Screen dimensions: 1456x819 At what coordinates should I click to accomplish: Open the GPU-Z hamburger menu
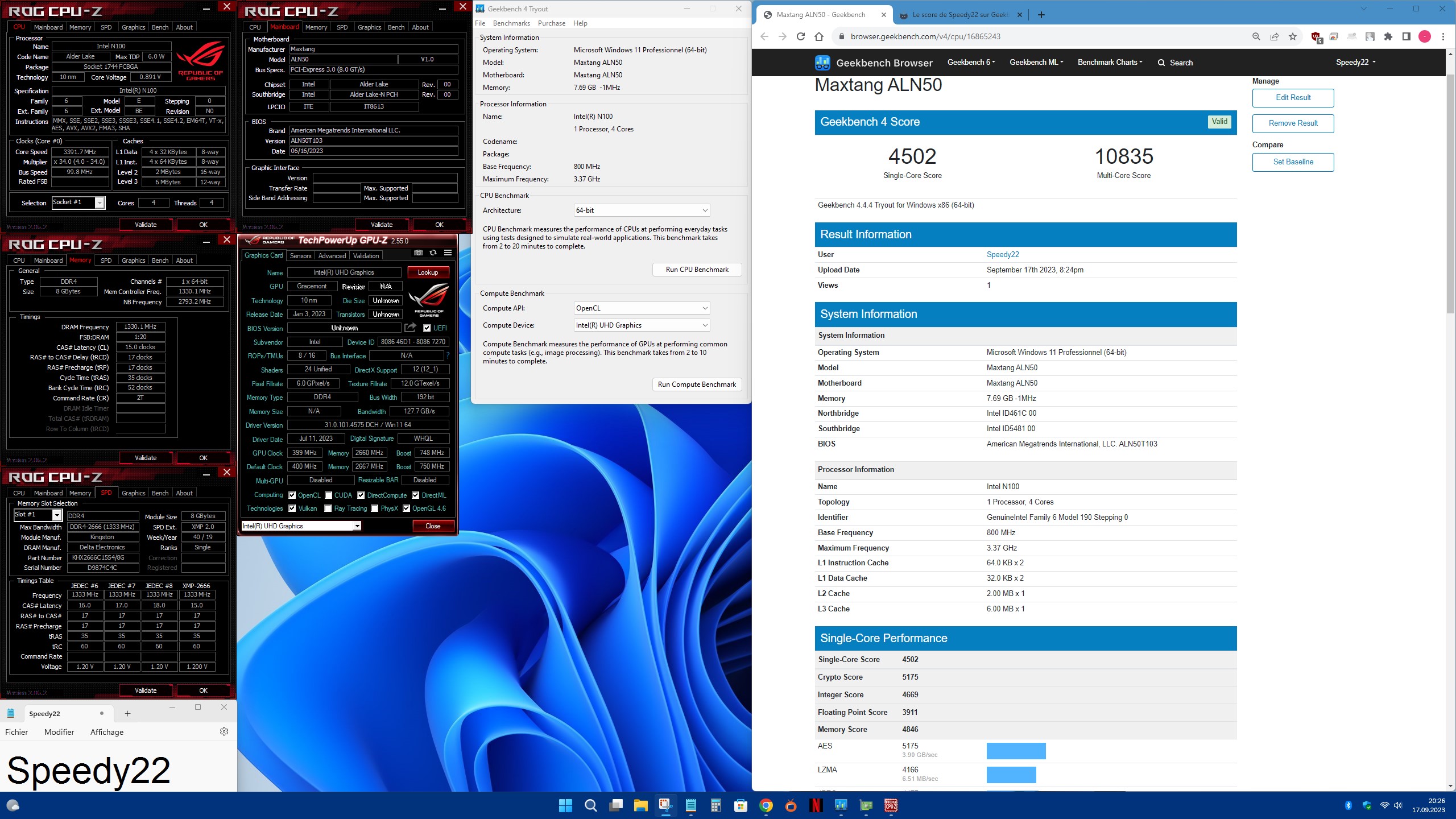[x=448, y=253]
